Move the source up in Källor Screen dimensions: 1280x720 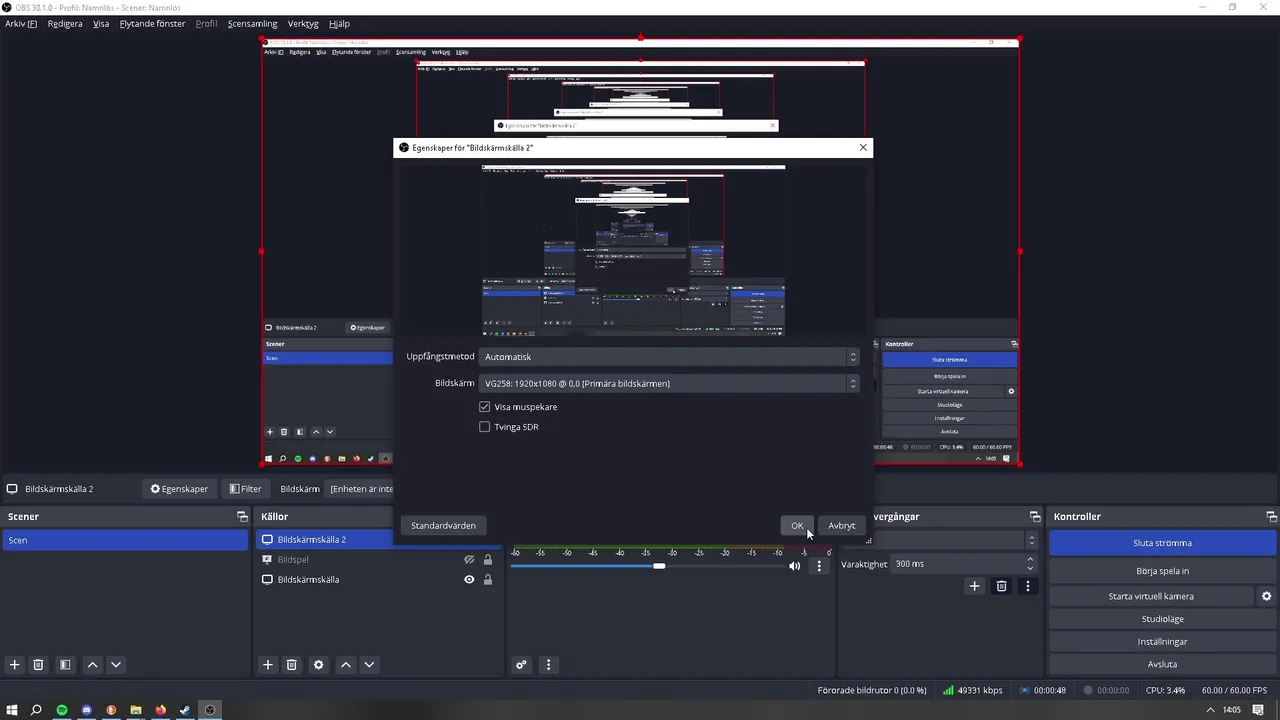pyautogui.click(x=345, y=665)
